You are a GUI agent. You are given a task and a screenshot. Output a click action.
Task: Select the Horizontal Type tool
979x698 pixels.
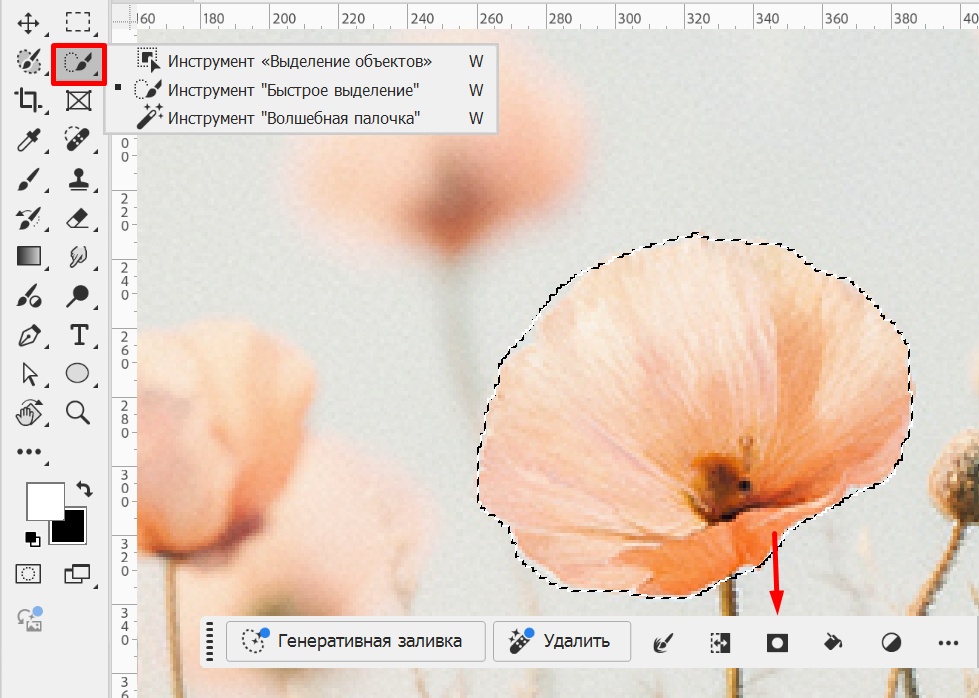pyautogui.click(x=77, y=335)
